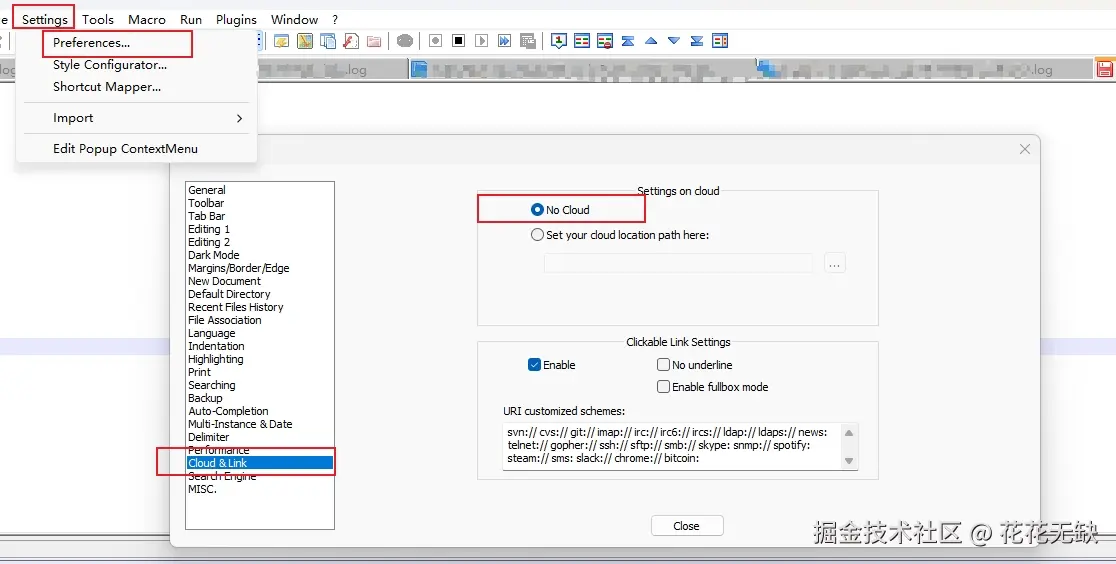Open the Tools menu
Image resolution: width=1116 pixels, height=564 pixels.
coord(98,19)
